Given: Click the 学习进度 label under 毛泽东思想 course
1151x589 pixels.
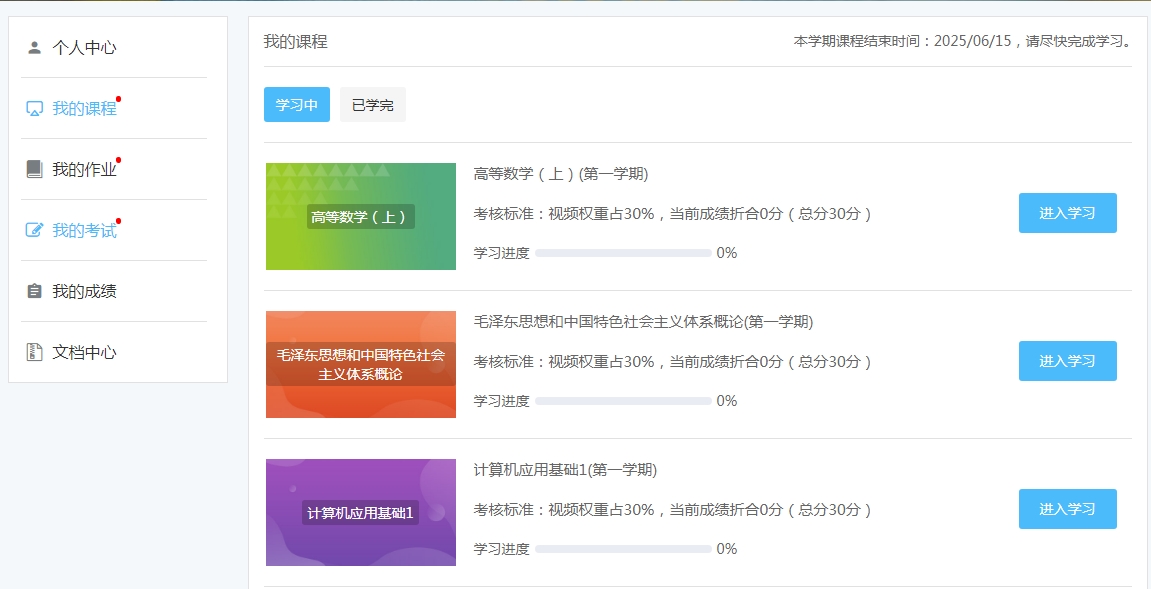Looking at the screenshot, I should coord(501,401).
